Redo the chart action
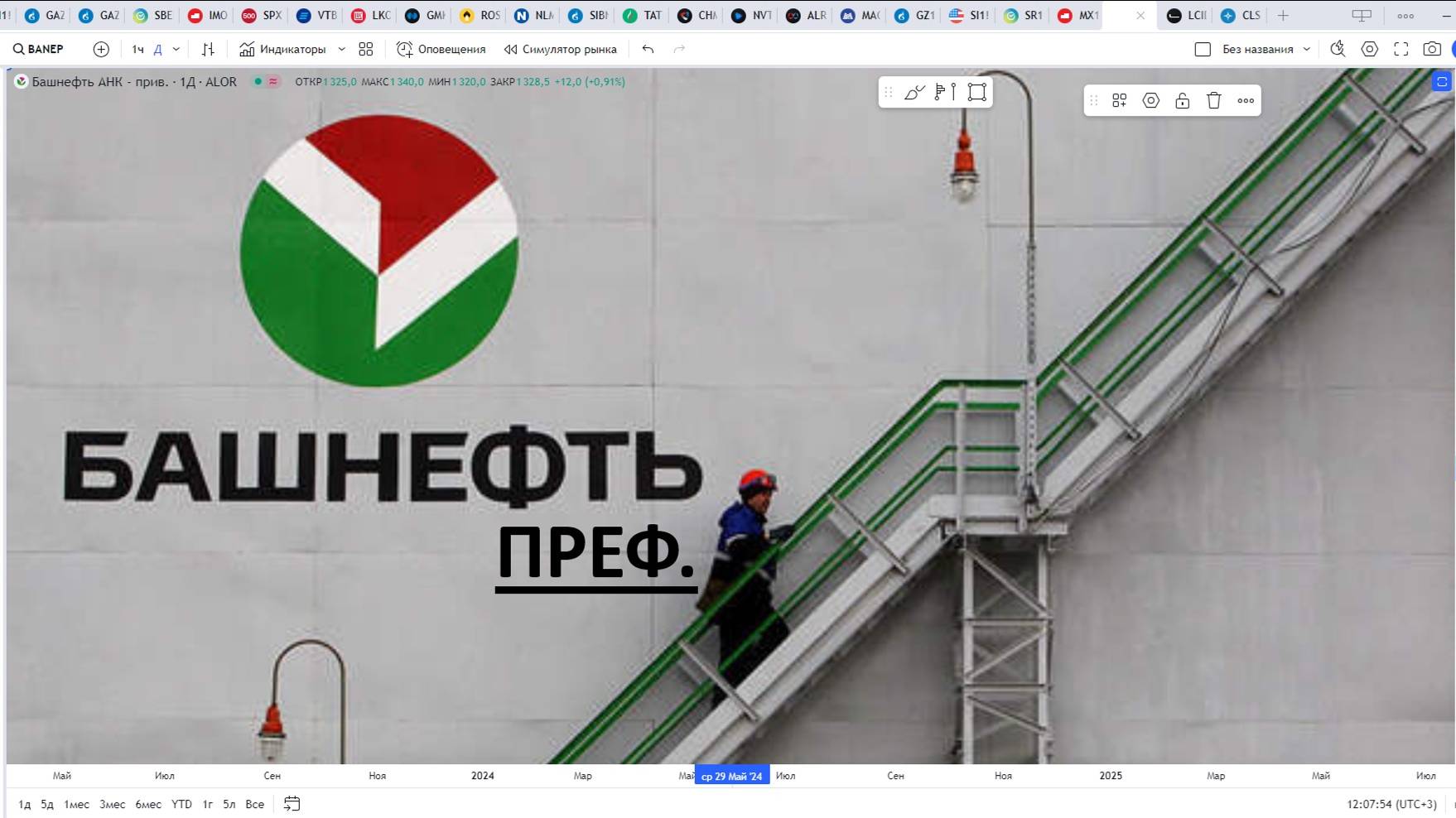This screenshot has width=1456, height=818. pyautogui.click(x=679, y=49)
